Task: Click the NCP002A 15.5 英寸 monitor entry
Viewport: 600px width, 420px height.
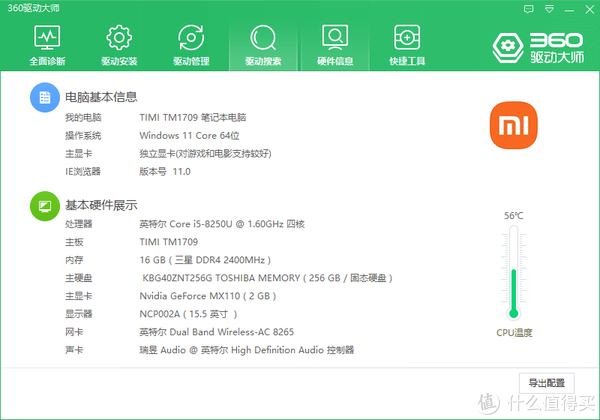Action: pyautogui.click(x=188, y=314)
